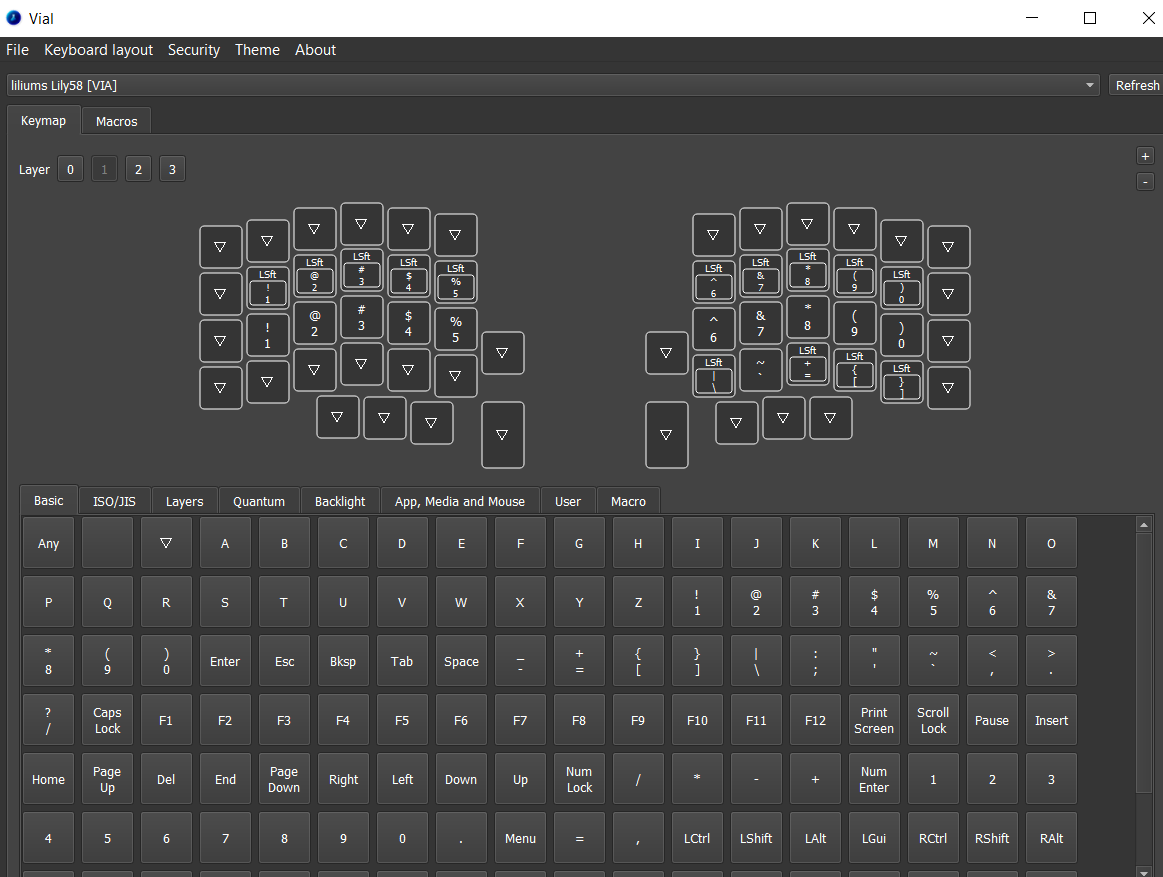The image size is (1163, 877).
Task: Open the Security menu
Action: tap(194, 50)
